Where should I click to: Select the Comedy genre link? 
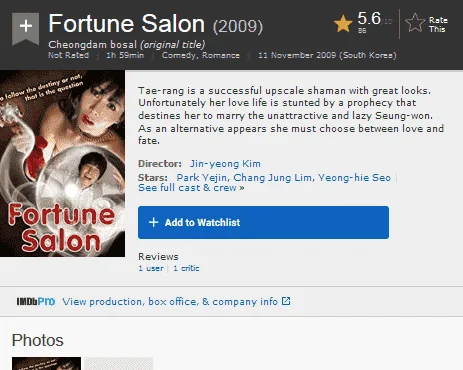pyautogui.click(x=179, y=55)
